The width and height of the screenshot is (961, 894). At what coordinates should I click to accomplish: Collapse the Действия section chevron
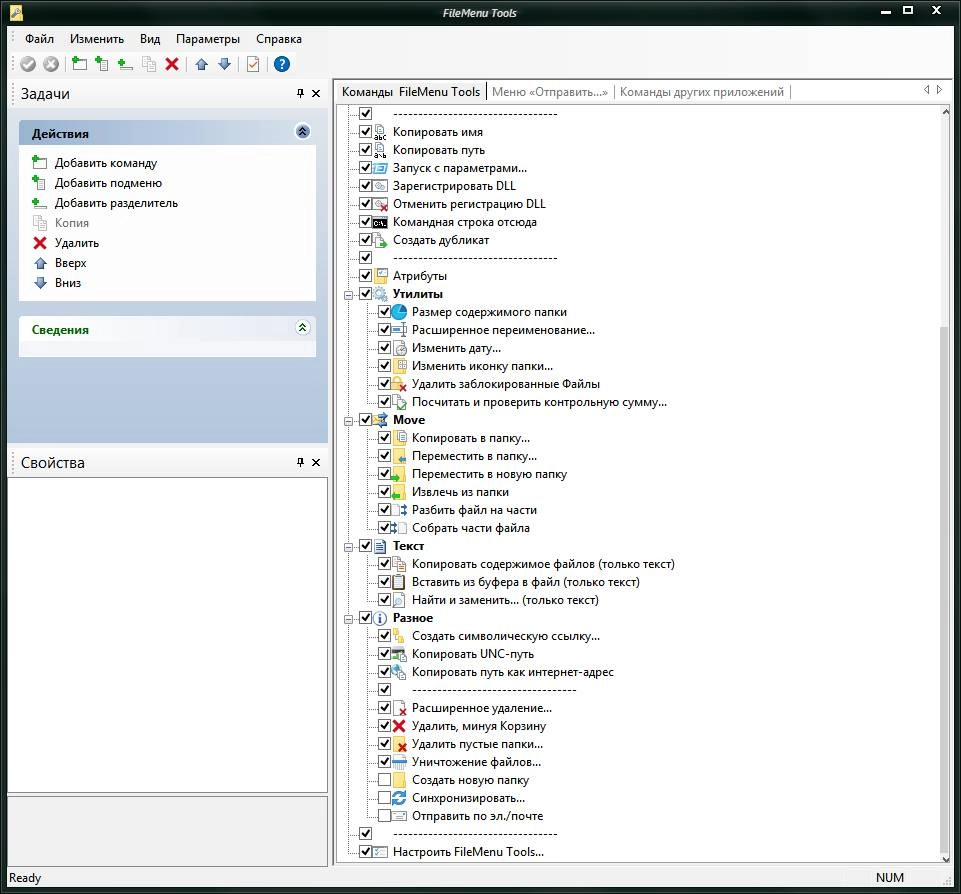[x=303, y=132]
